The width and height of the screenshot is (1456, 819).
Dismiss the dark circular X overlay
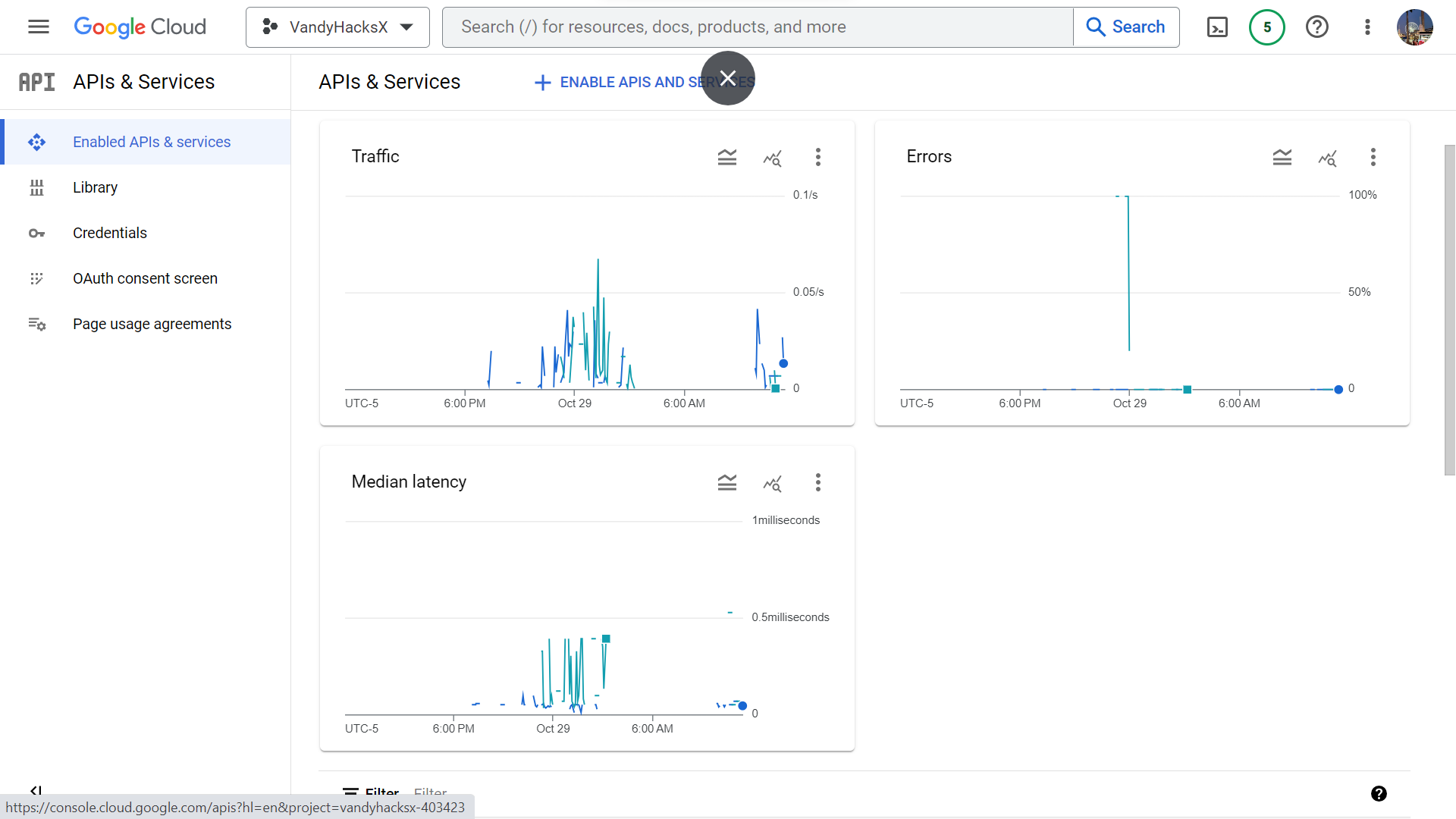point(728,78)
